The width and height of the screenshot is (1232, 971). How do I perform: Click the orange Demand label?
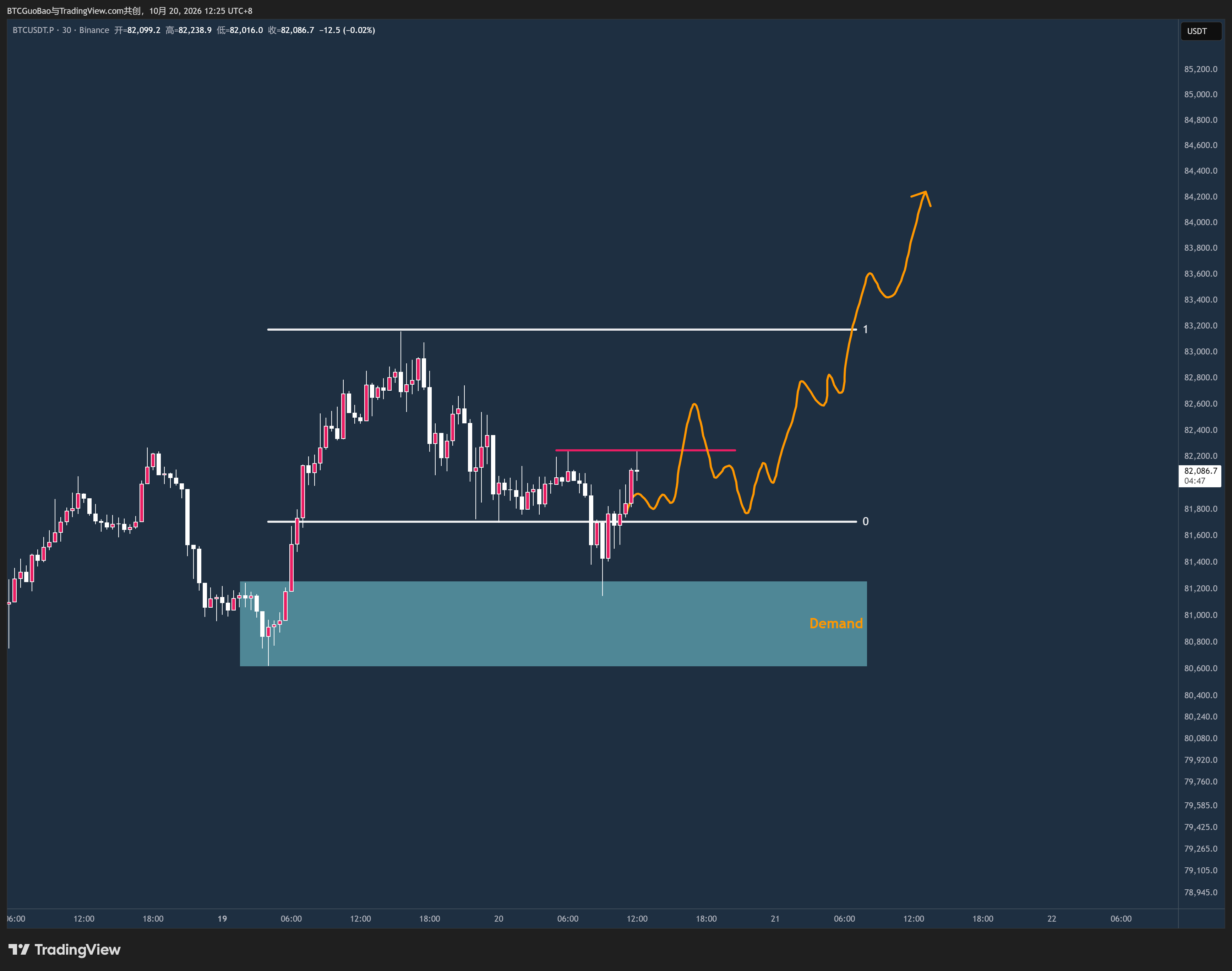coord(836,624)
